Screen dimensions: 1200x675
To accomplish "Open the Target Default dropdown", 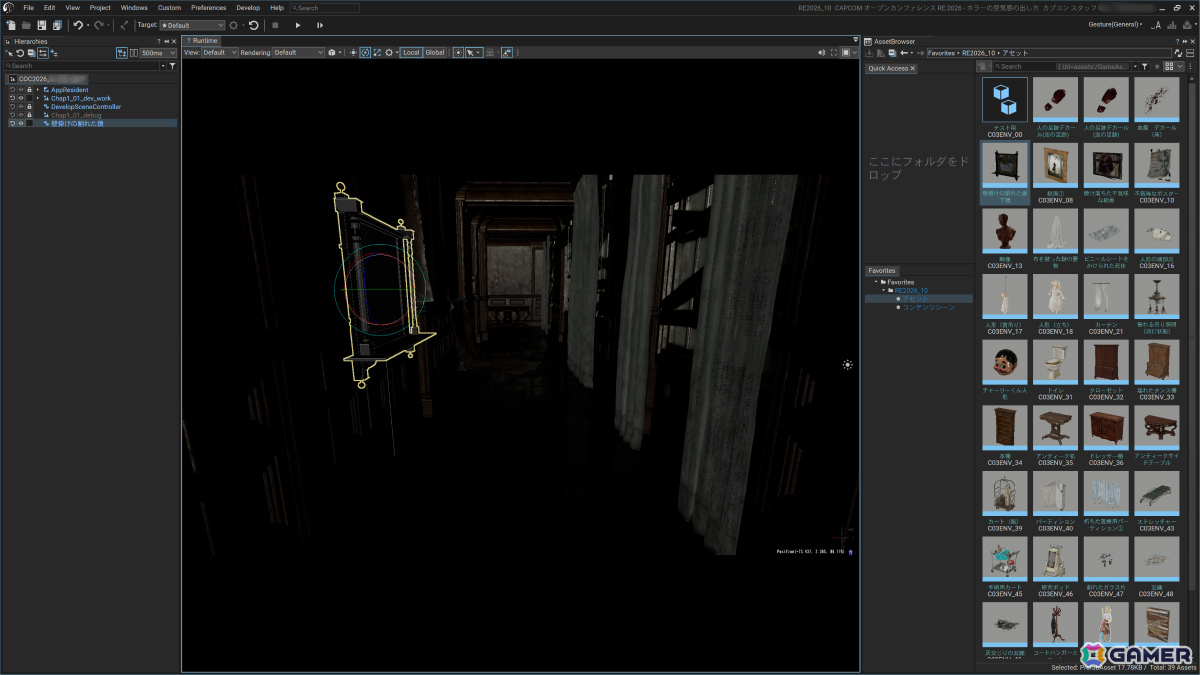I will [x=192, y=24].
